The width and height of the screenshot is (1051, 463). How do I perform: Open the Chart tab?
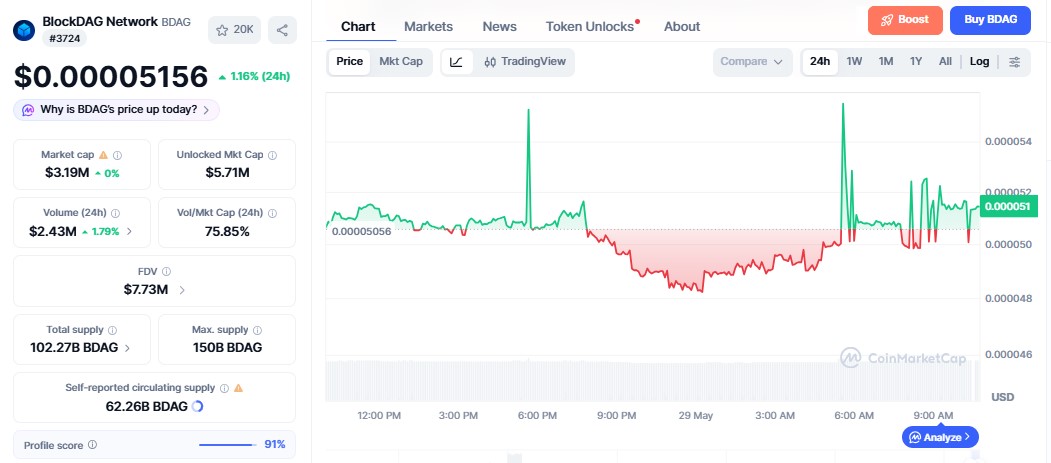click(x=358, y=27)
